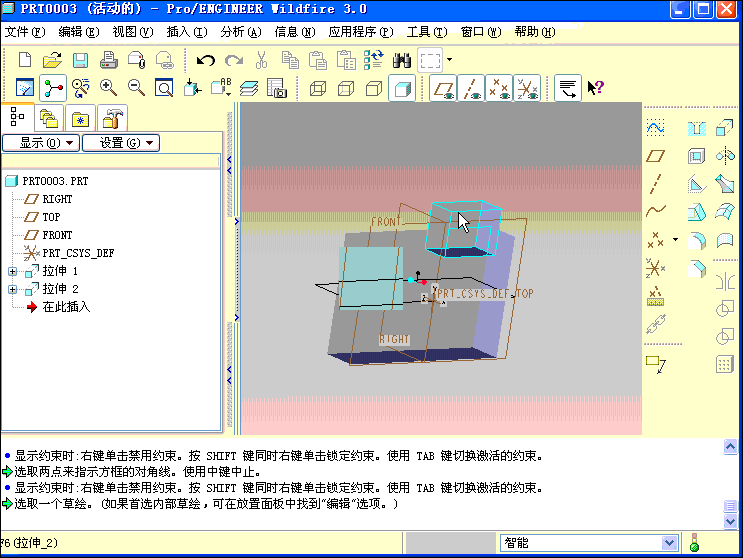The width and height of the screenshot is (743, 558).
Task: Switch to the model tree tab
Action: (x=17, y=117)
